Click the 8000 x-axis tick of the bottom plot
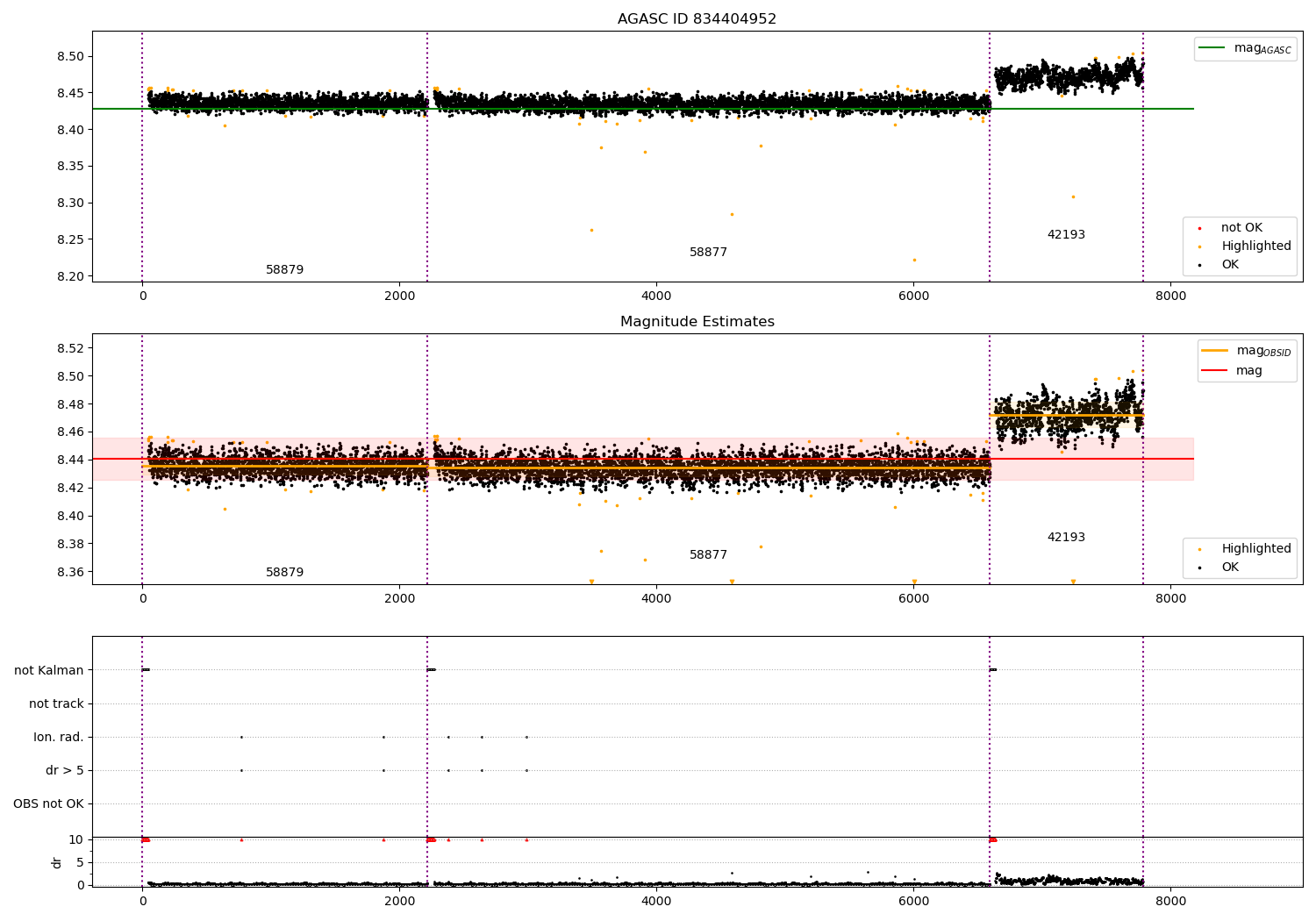 (1170, 901)
